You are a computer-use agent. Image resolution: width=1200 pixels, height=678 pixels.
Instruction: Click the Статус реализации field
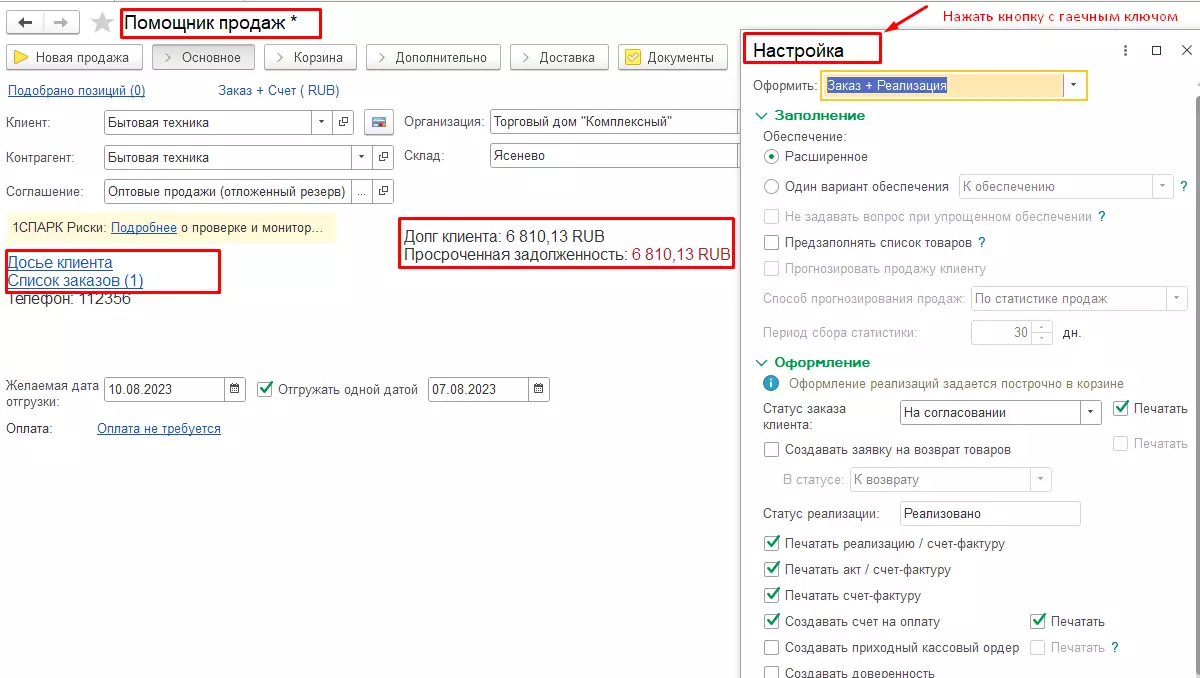coord(990,513)
